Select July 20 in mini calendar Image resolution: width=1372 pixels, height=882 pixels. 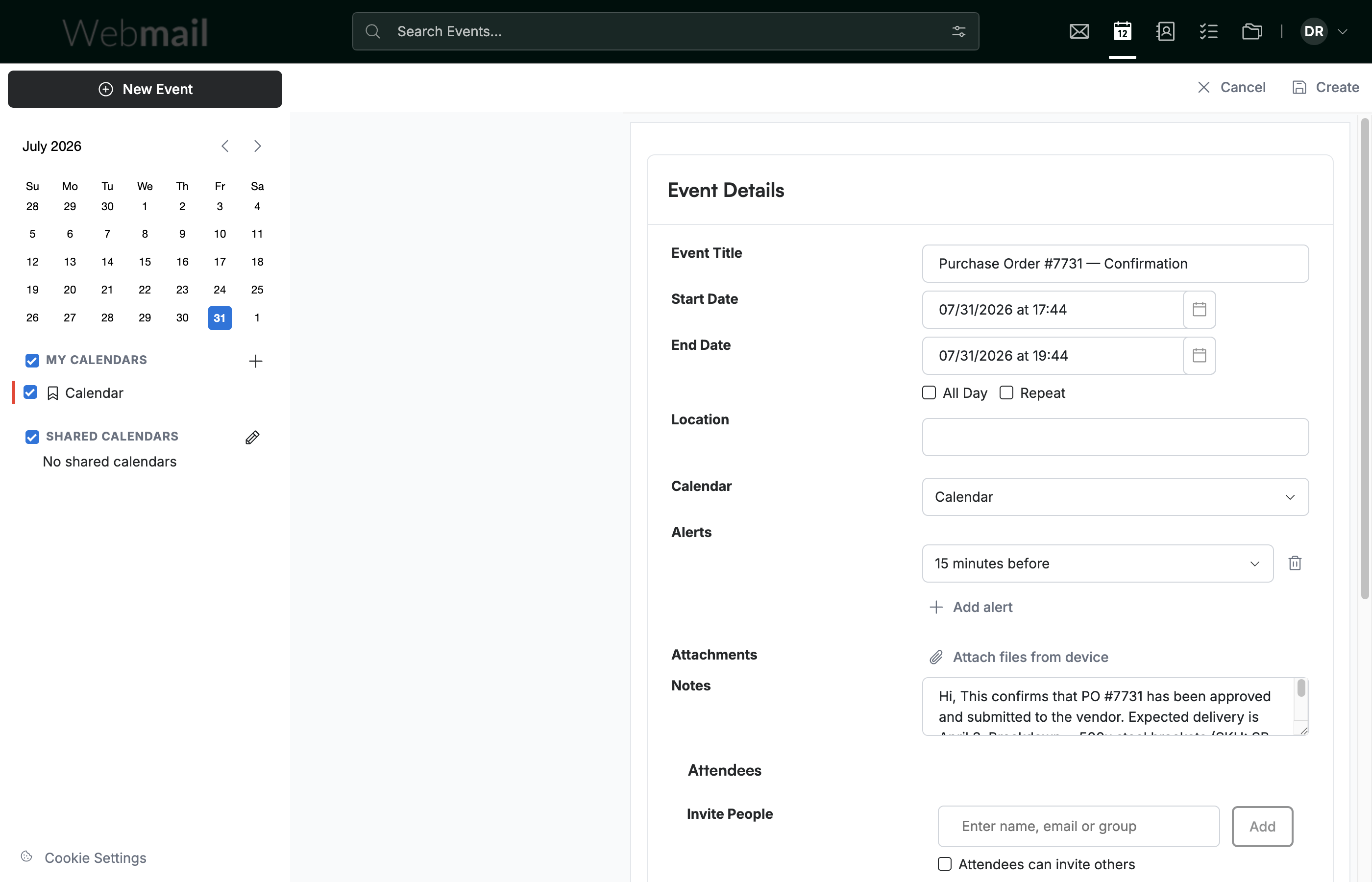70,290
